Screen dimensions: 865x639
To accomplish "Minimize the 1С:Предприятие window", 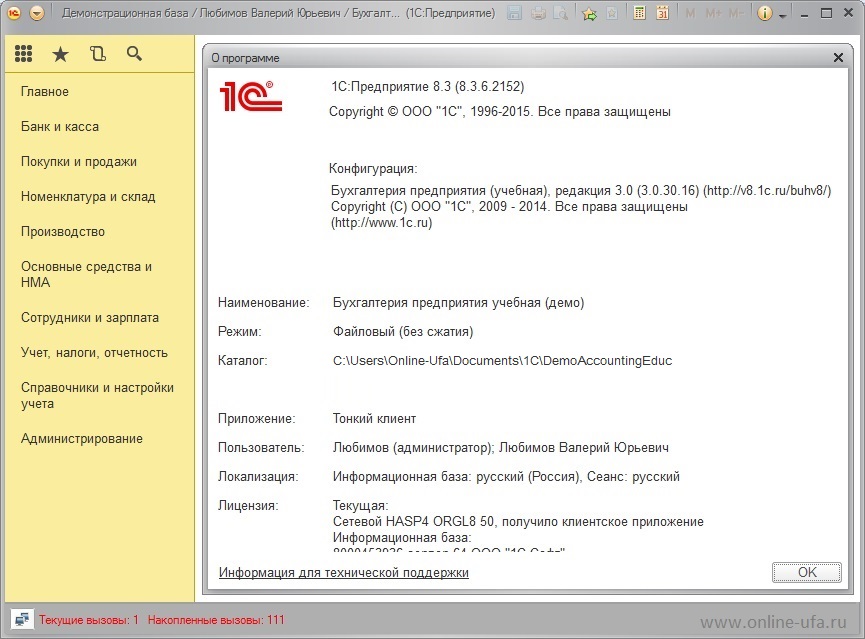I will [804, 14].
